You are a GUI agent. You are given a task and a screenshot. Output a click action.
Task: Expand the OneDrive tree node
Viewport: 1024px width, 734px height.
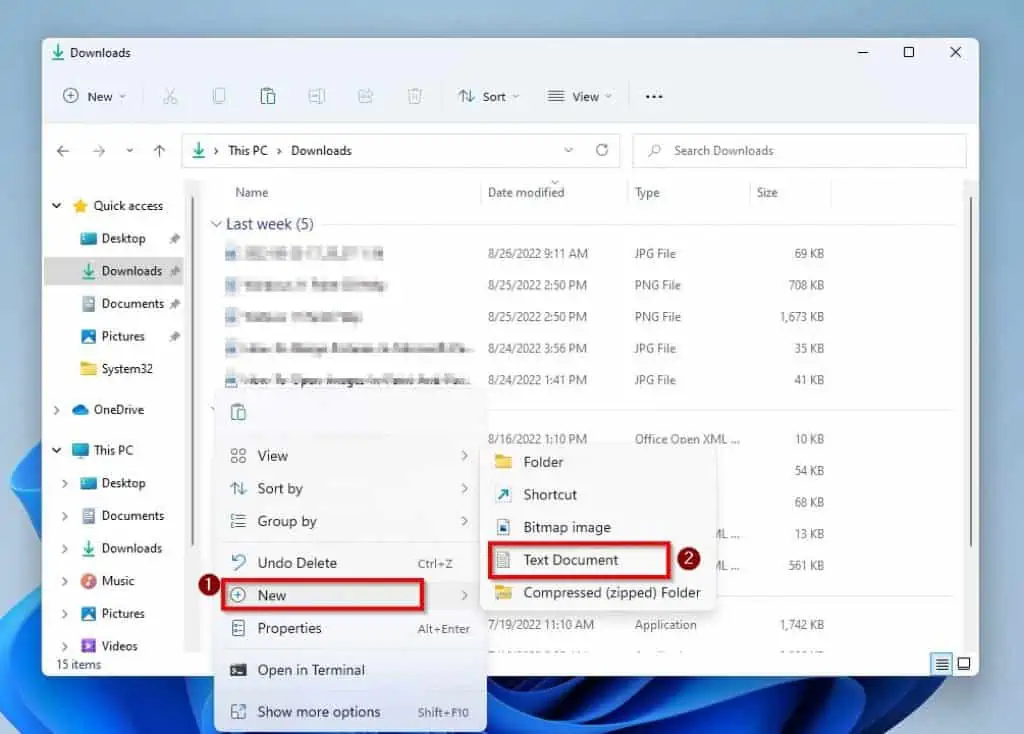tap(57, 410)
